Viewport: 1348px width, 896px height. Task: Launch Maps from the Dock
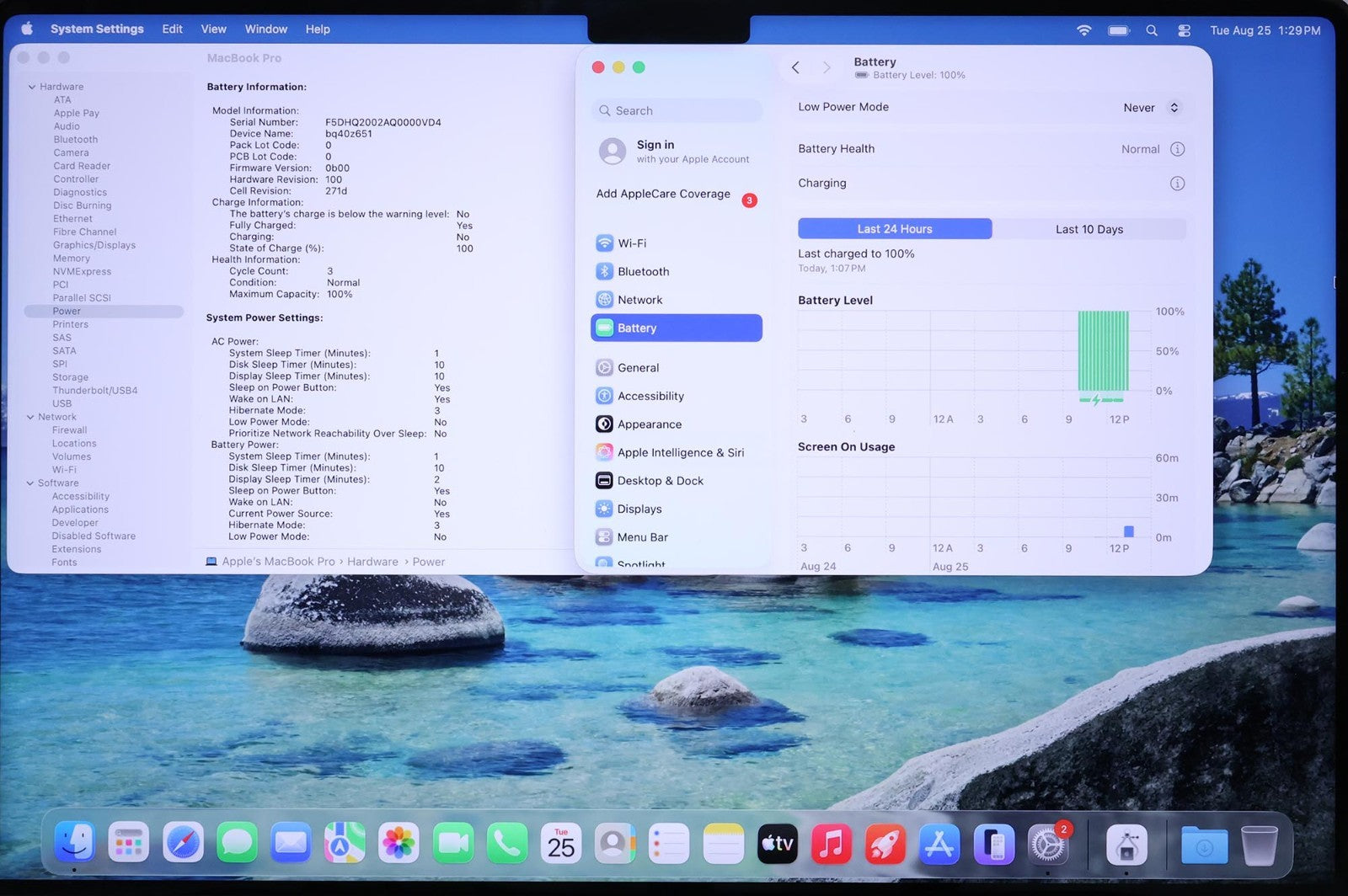(345, 843)
